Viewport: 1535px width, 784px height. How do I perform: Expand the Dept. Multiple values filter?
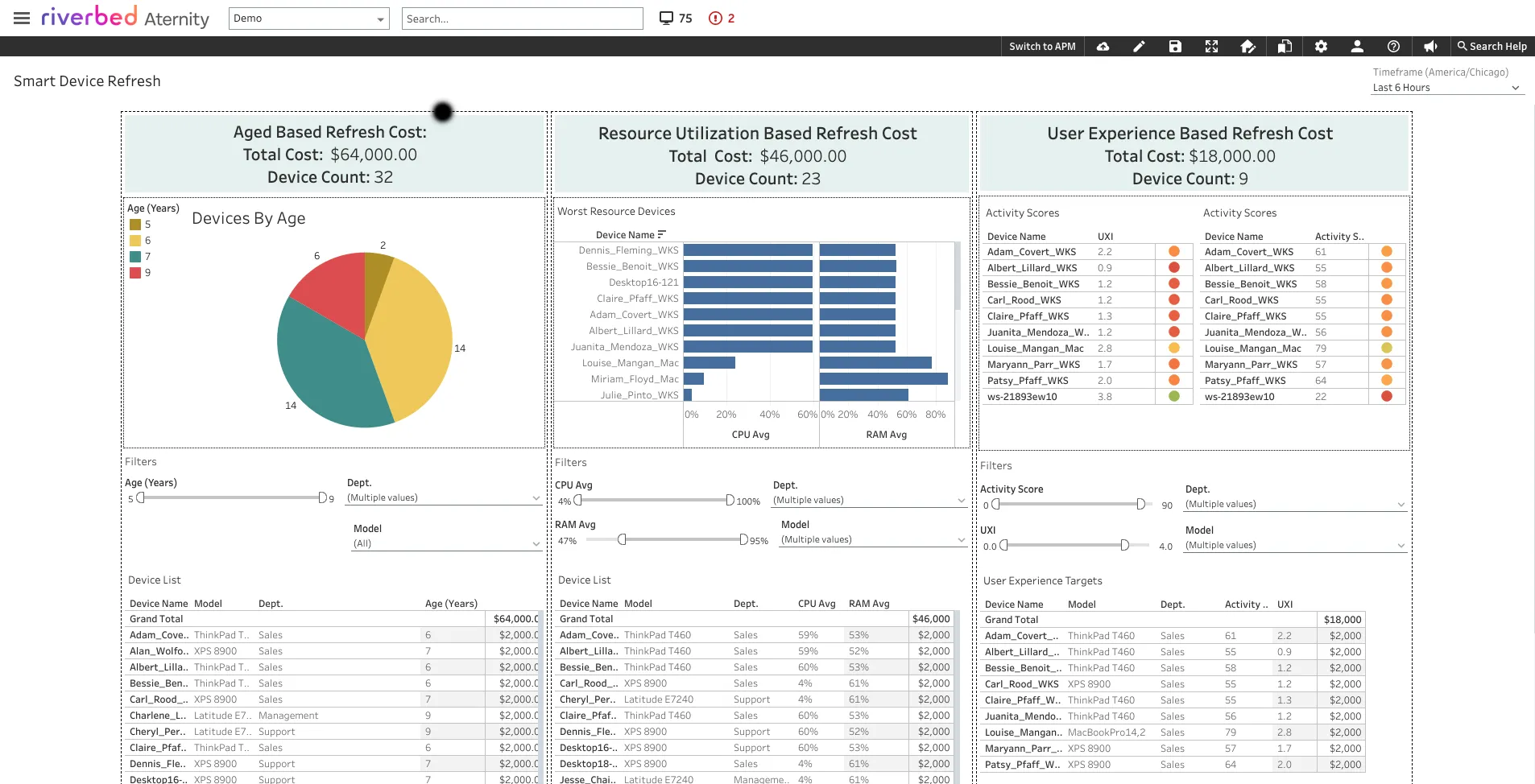pos(443,497)
